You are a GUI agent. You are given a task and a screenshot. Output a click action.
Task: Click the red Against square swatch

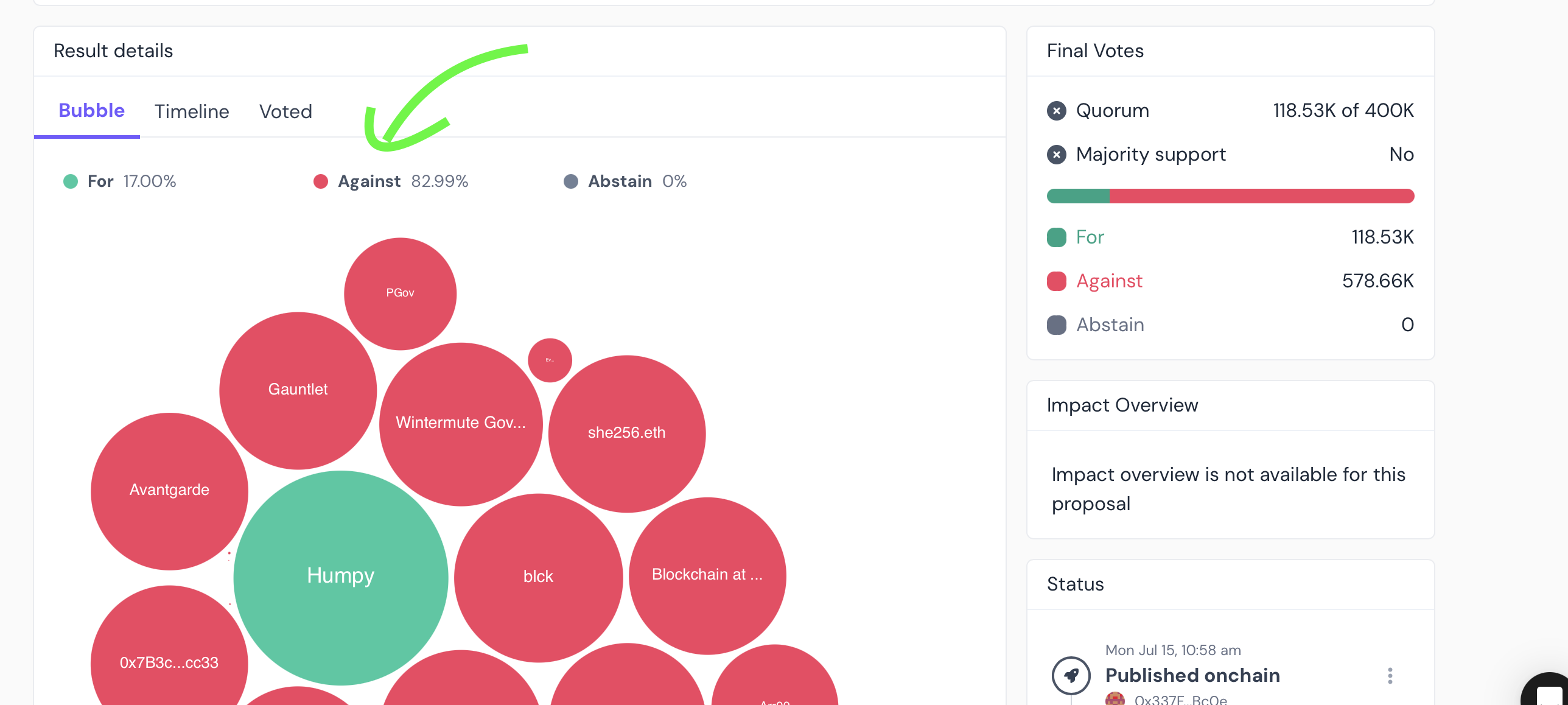pyautogui.click(x=1056, y=281)
